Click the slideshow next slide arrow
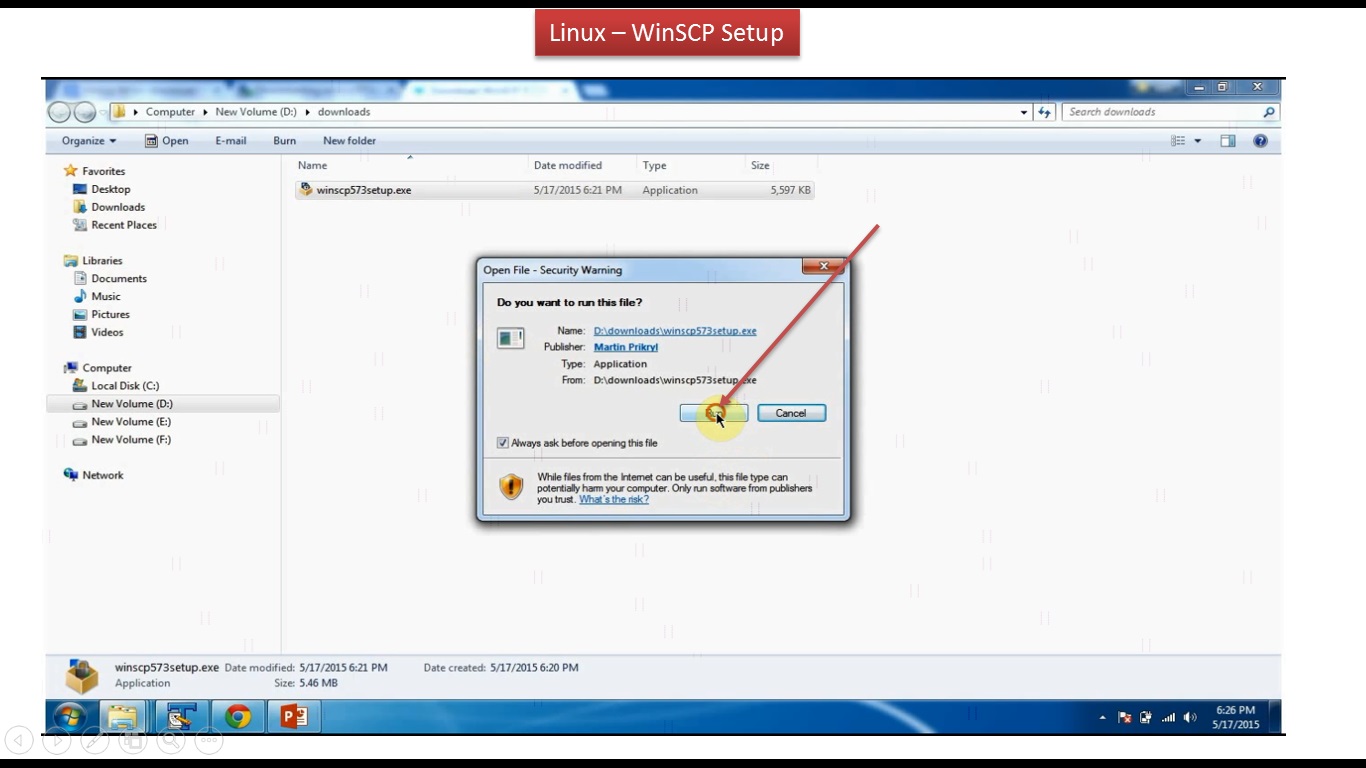 [56, 740]
